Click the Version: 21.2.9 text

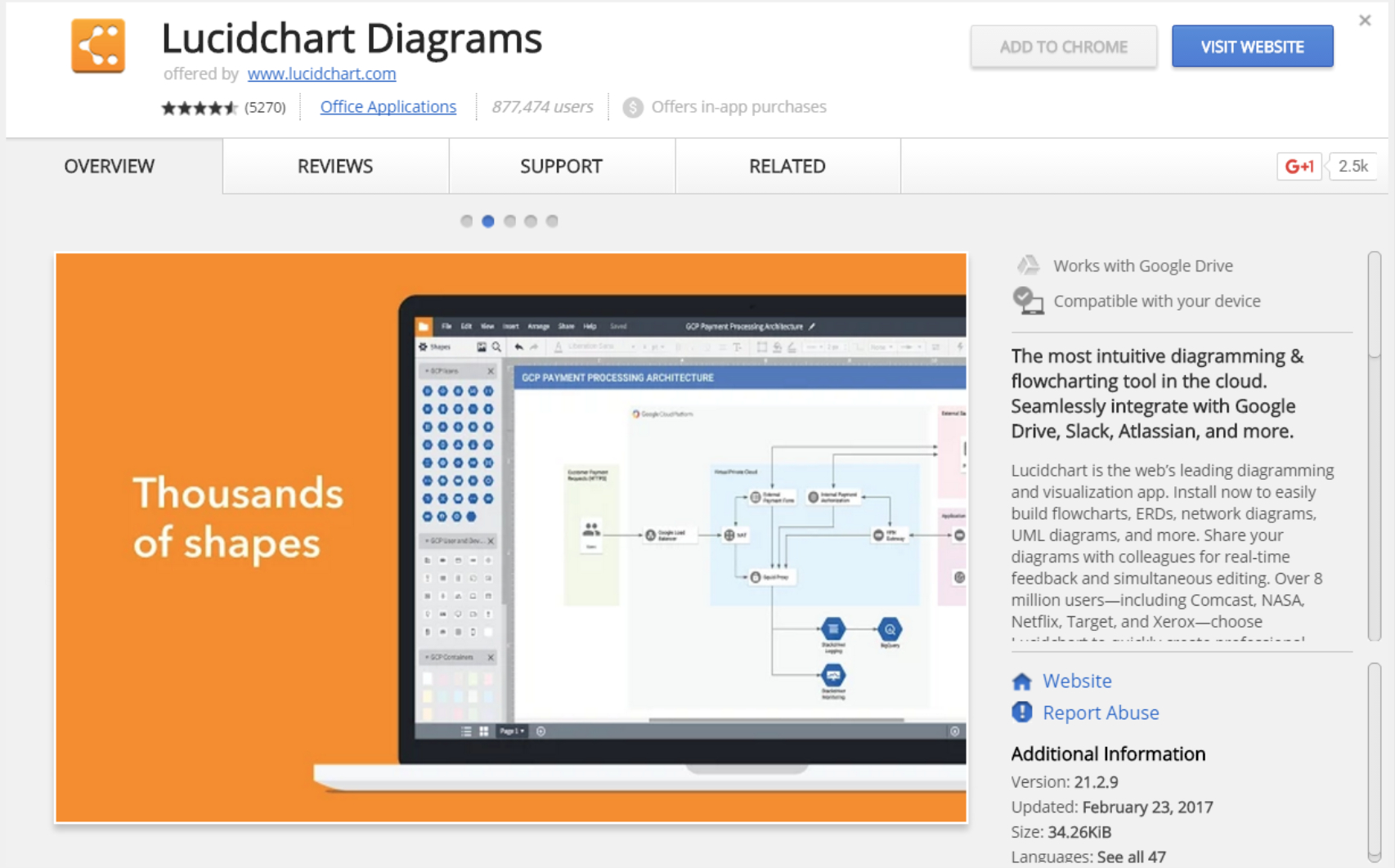pyautogui.click(x=1065, y=781)
